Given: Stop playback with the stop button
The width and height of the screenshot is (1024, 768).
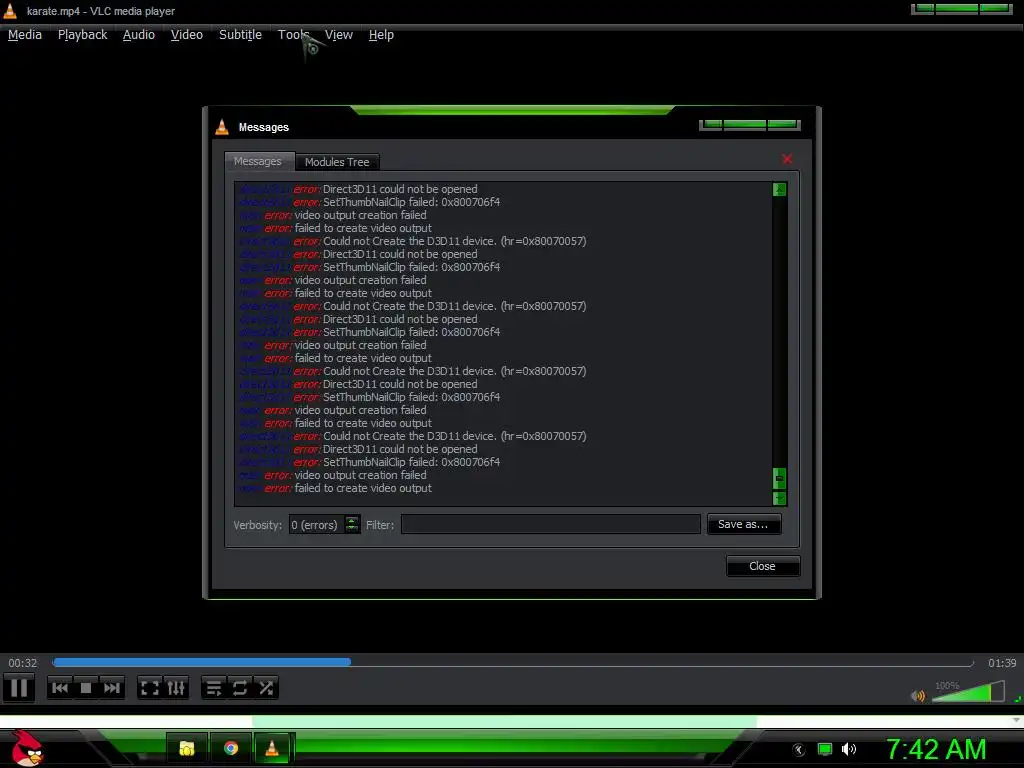Looking at the screenshot, I should [x=86, y=688].
